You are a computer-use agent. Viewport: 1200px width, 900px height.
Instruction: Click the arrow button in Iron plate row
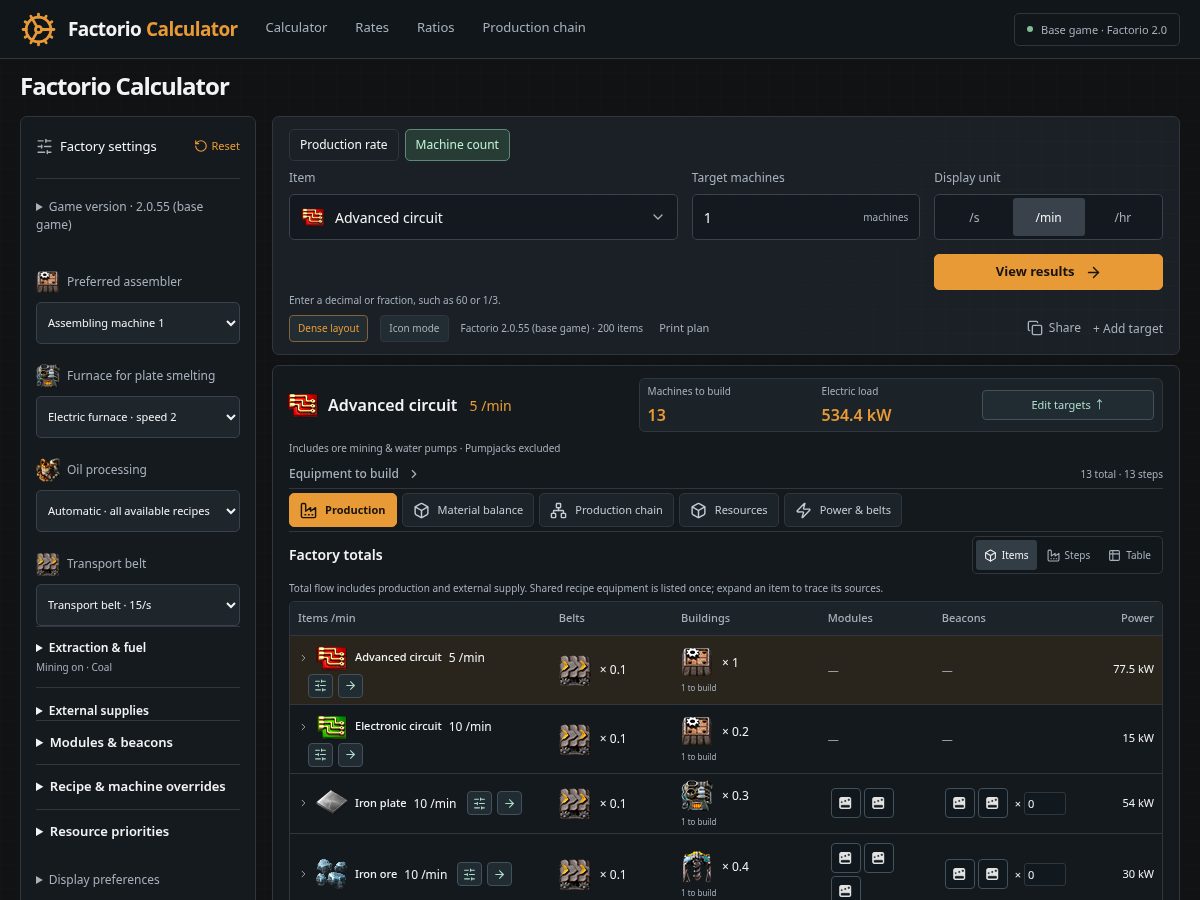tap(509, 802)
